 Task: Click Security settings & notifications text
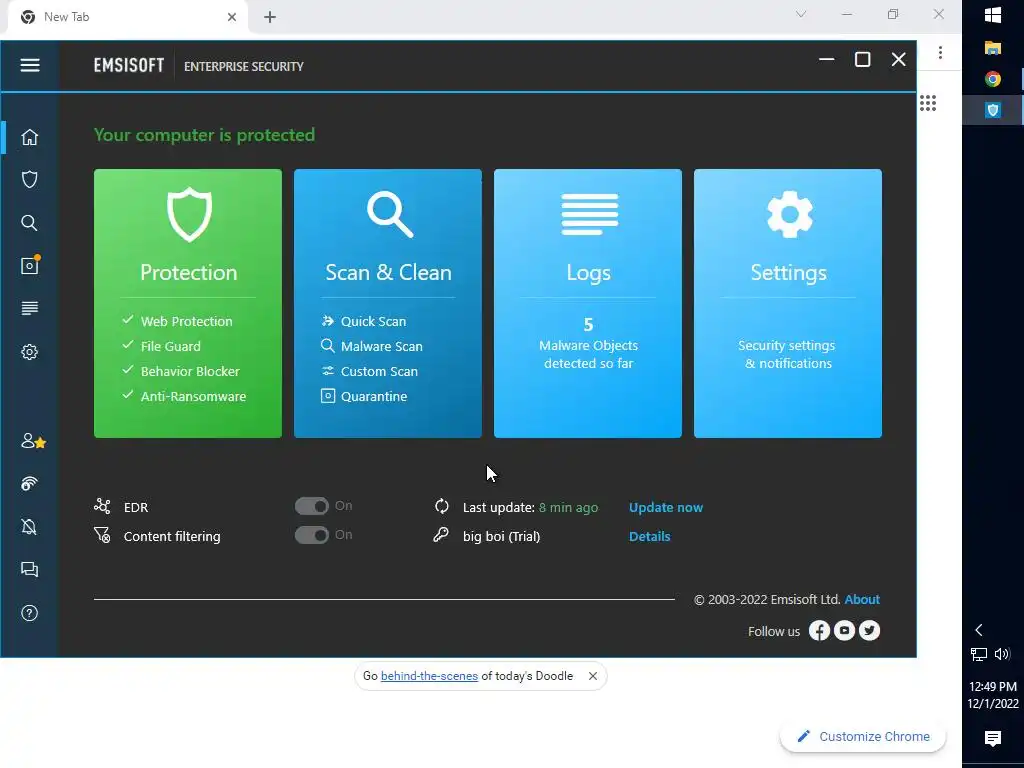pos(788,354)
